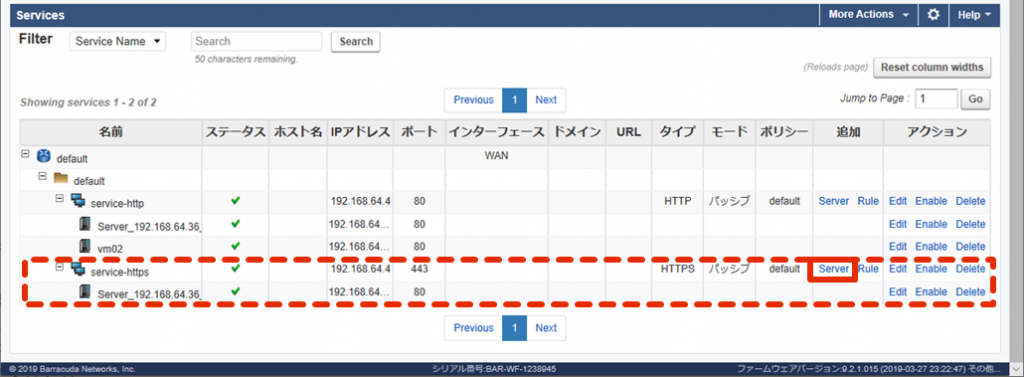Click the service-https network icon
The width and height of the screenshot is (1024, 377).
(x=78, y=269)
